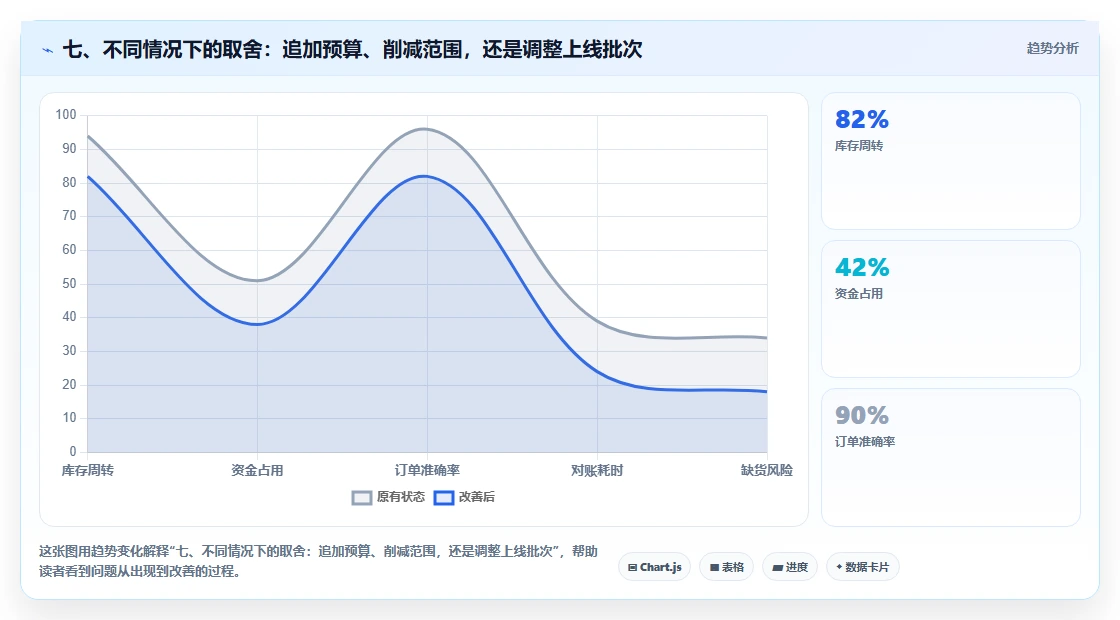Click the 缺货风险 x-axis label
1120x620 pixels.
click(766, 470)
